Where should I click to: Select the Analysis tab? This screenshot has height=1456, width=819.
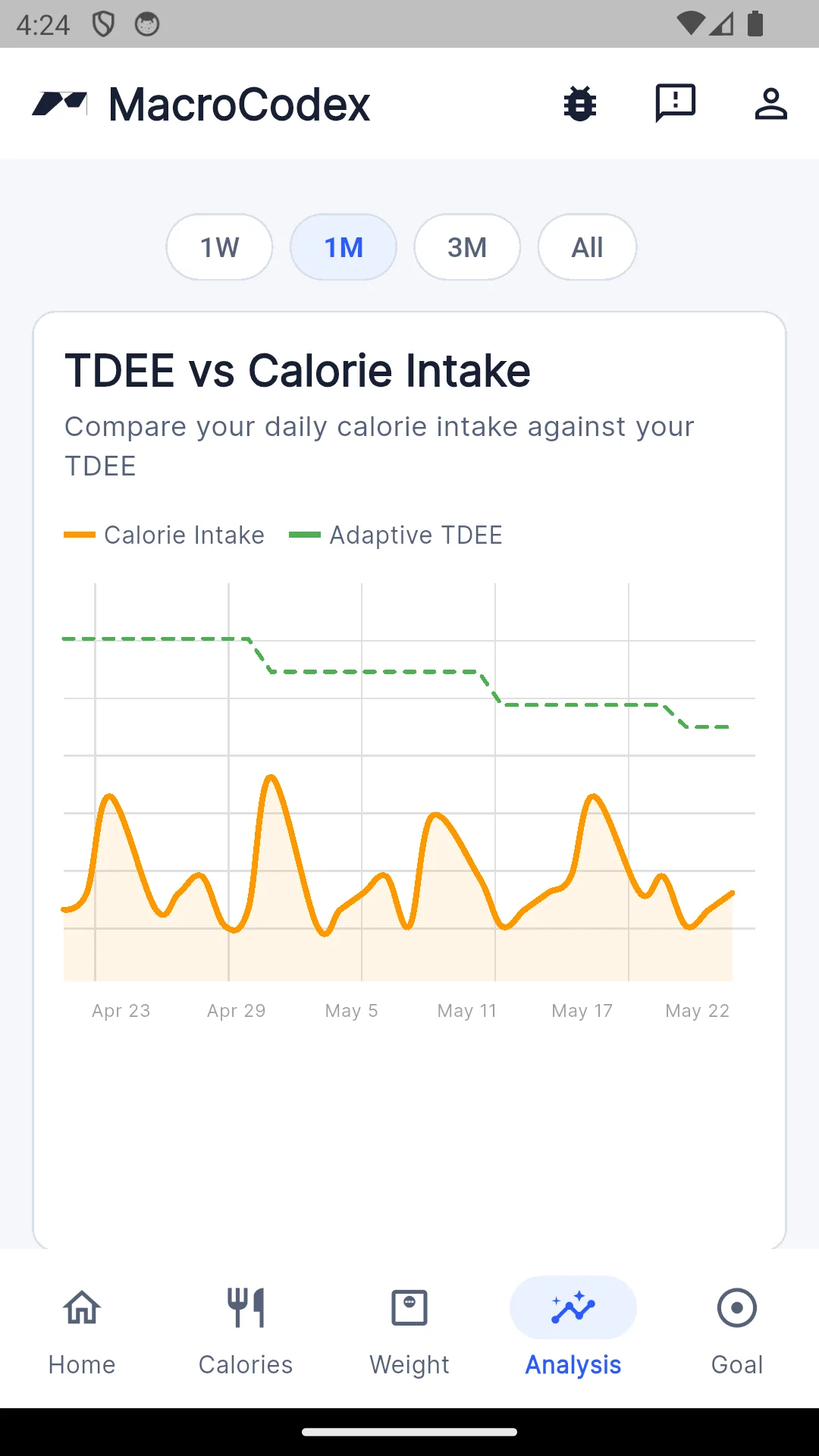pyautogui.click(x=573, y=1329)
